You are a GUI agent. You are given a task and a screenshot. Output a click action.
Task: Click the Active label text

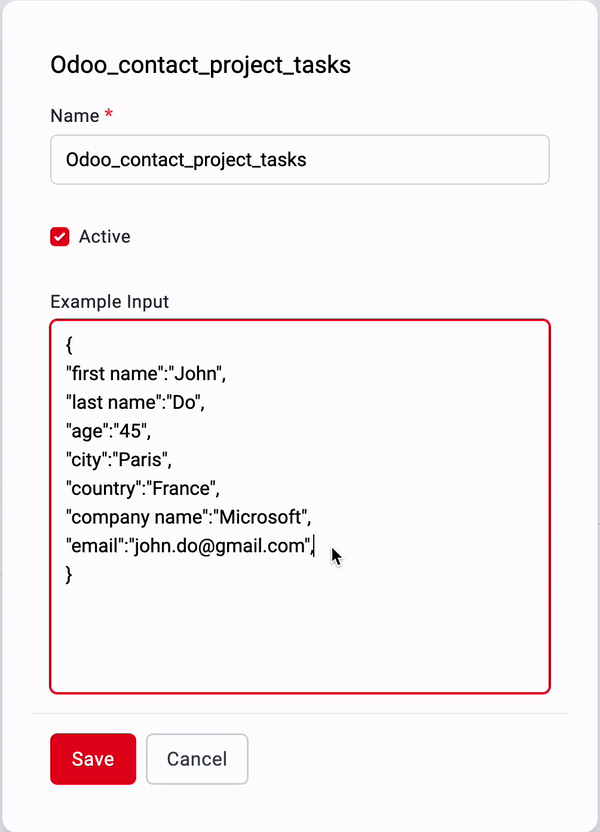(x=105, y=237)
